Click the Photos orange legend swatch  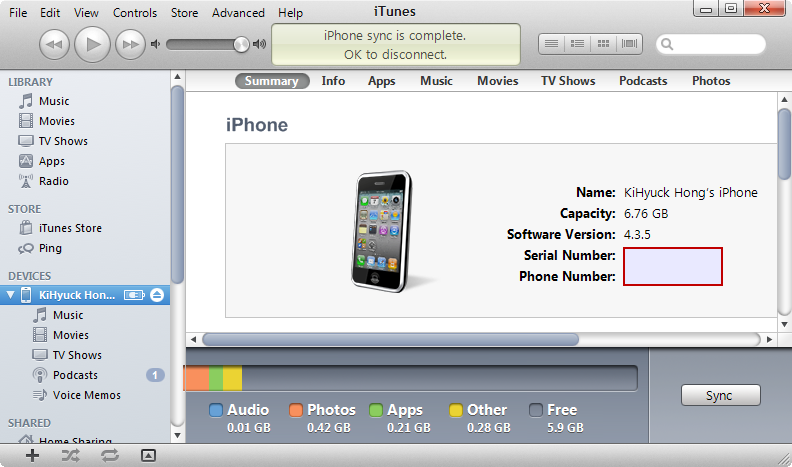point(296,410)
